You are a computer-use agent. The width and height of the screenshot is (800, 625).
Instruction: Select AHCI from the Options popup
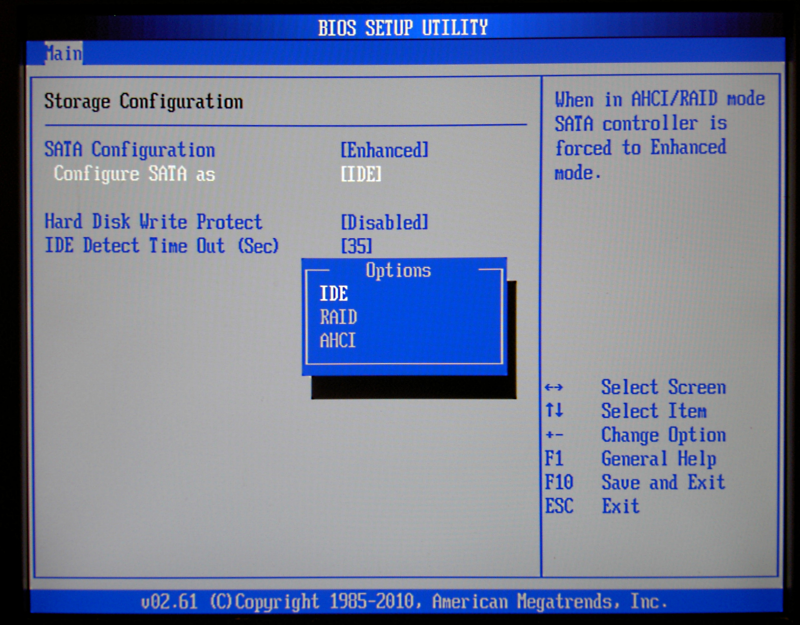pyautogui.click(x=339, y=340)
